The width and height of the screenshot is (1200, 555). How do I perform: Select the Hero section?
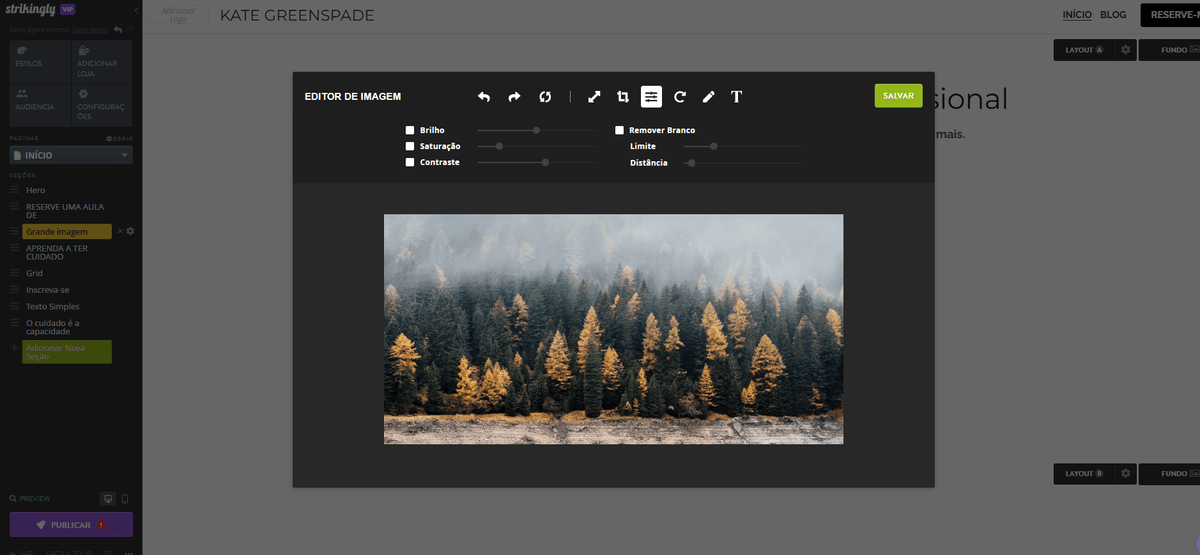(x=36, y=190)
